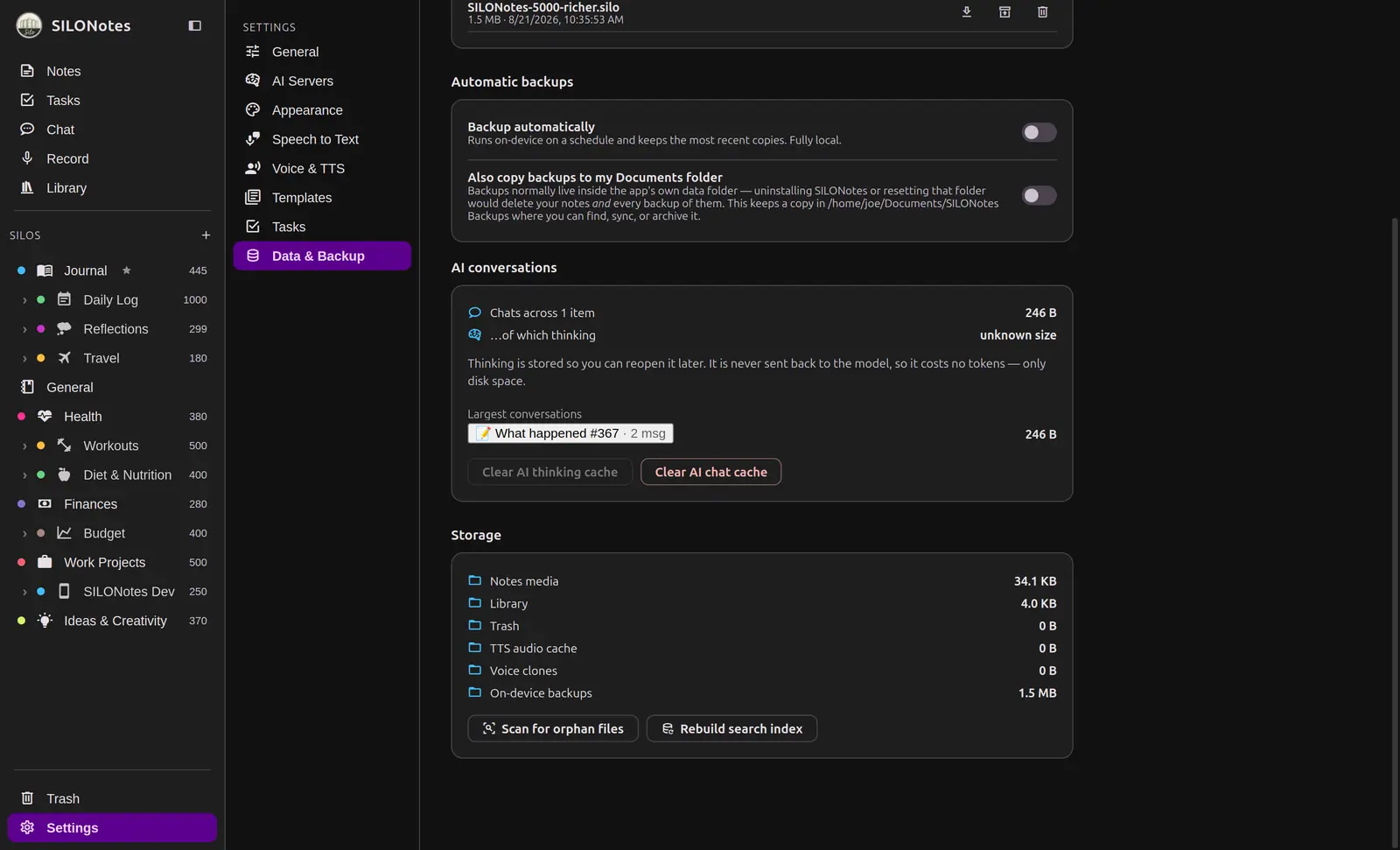Click the SILONotes-5000-richer.silo file name
This screenshot has height=850, width=1400.
(x=543, y=7)
